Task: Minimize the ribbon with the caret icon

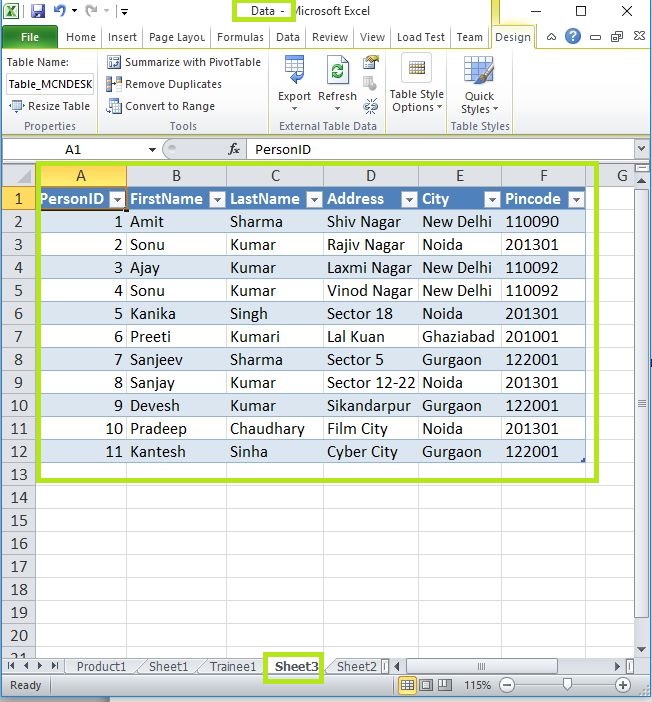Action: pos(551,37)
